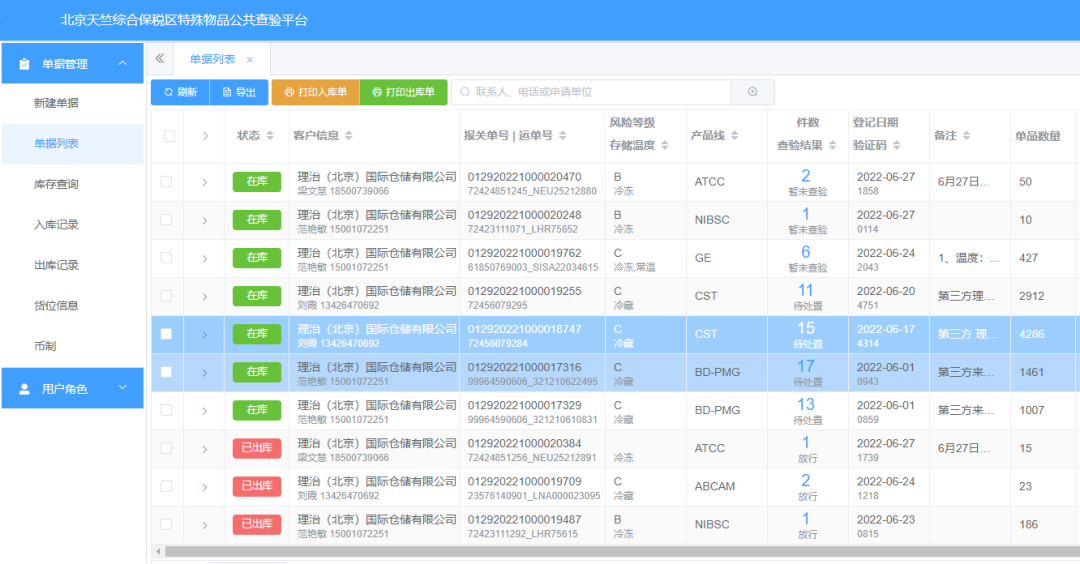Check row 01292022100001​8747 checkbox
1080x564 pixels.
coord(166,334)
